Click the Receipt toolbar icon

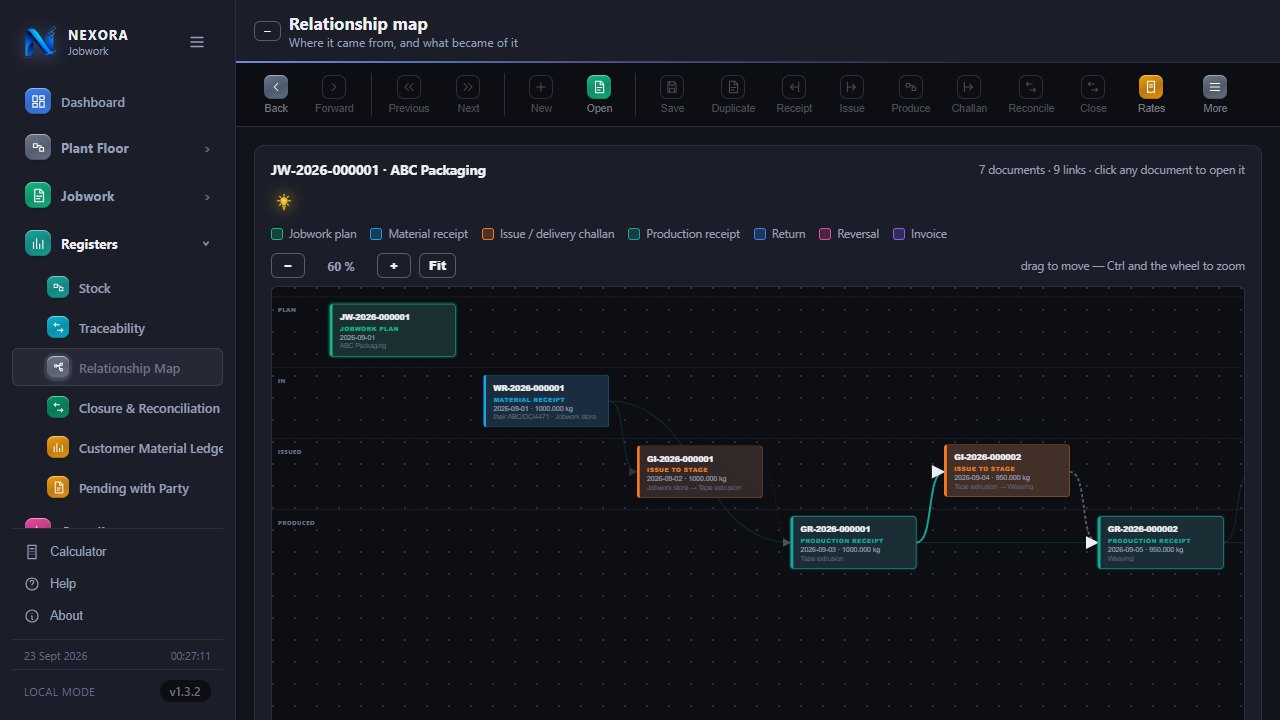pyautogui.click(x=794, y=87)
